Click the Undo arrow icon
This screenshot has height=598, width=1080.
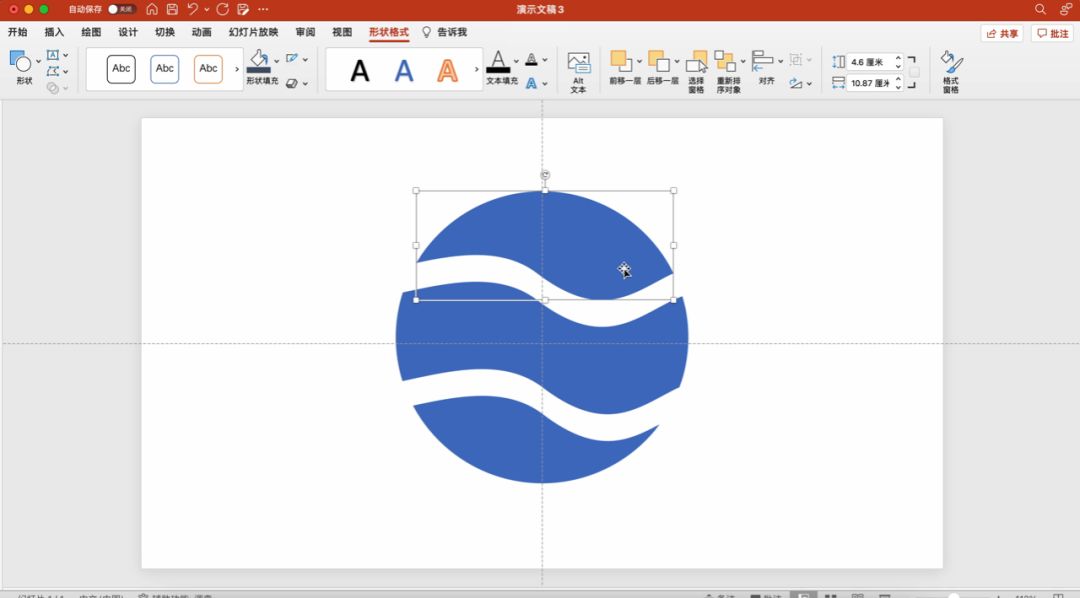point(192,9)
